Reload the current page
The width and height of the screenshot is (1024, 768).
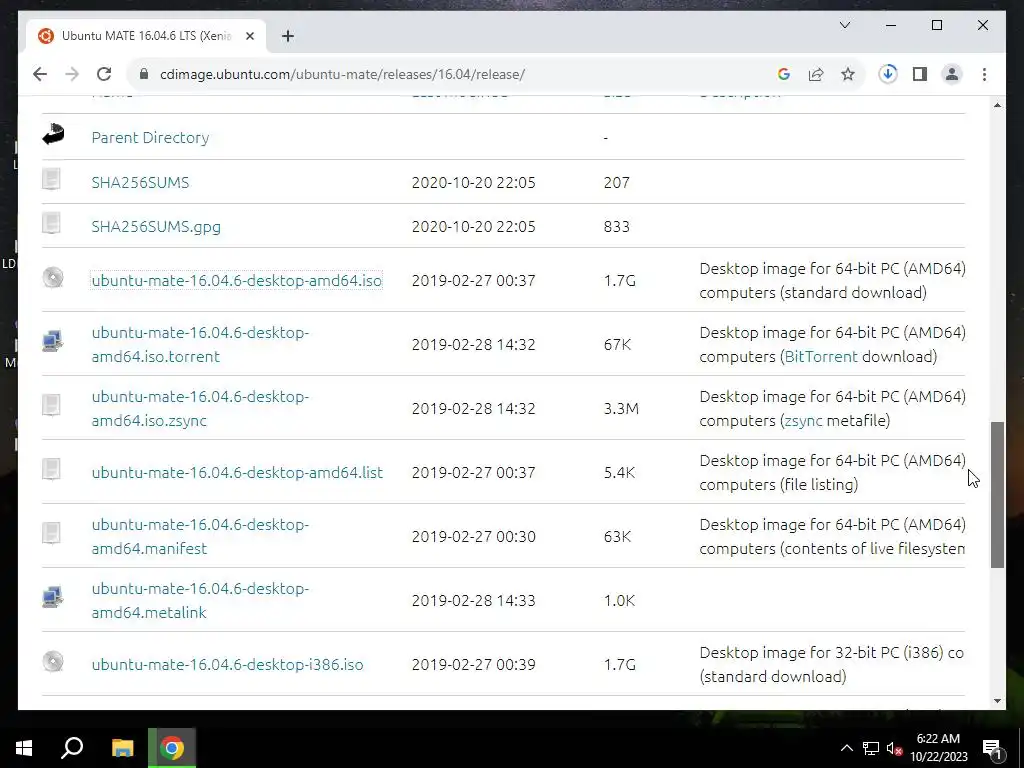point(104,74)
